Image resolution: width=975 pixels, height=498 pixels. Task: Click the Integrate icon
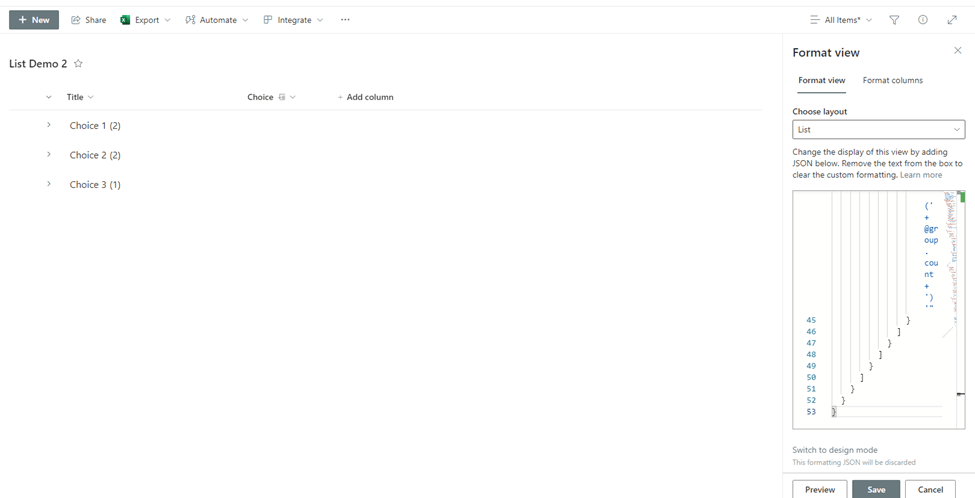tap(268, 20)
